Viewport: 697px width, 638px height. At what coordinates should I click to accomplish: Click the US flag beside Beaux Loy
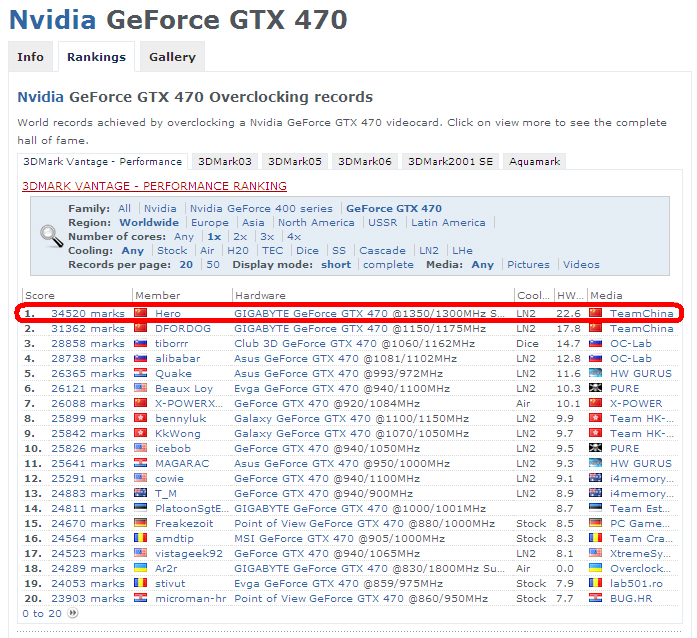click(x=140, y=388)
